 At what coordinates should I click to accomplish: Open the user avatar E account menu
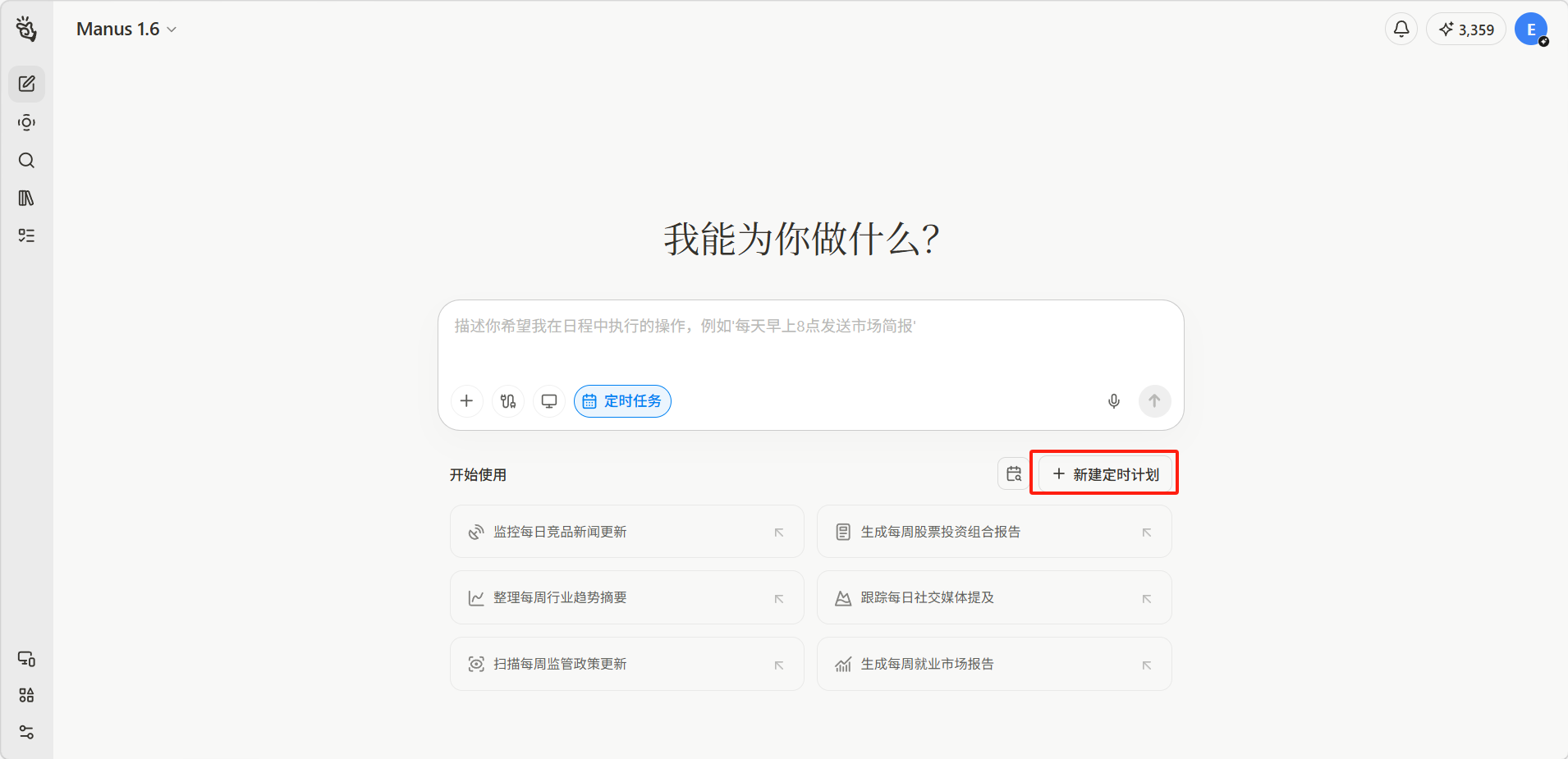click(1530, 30)
